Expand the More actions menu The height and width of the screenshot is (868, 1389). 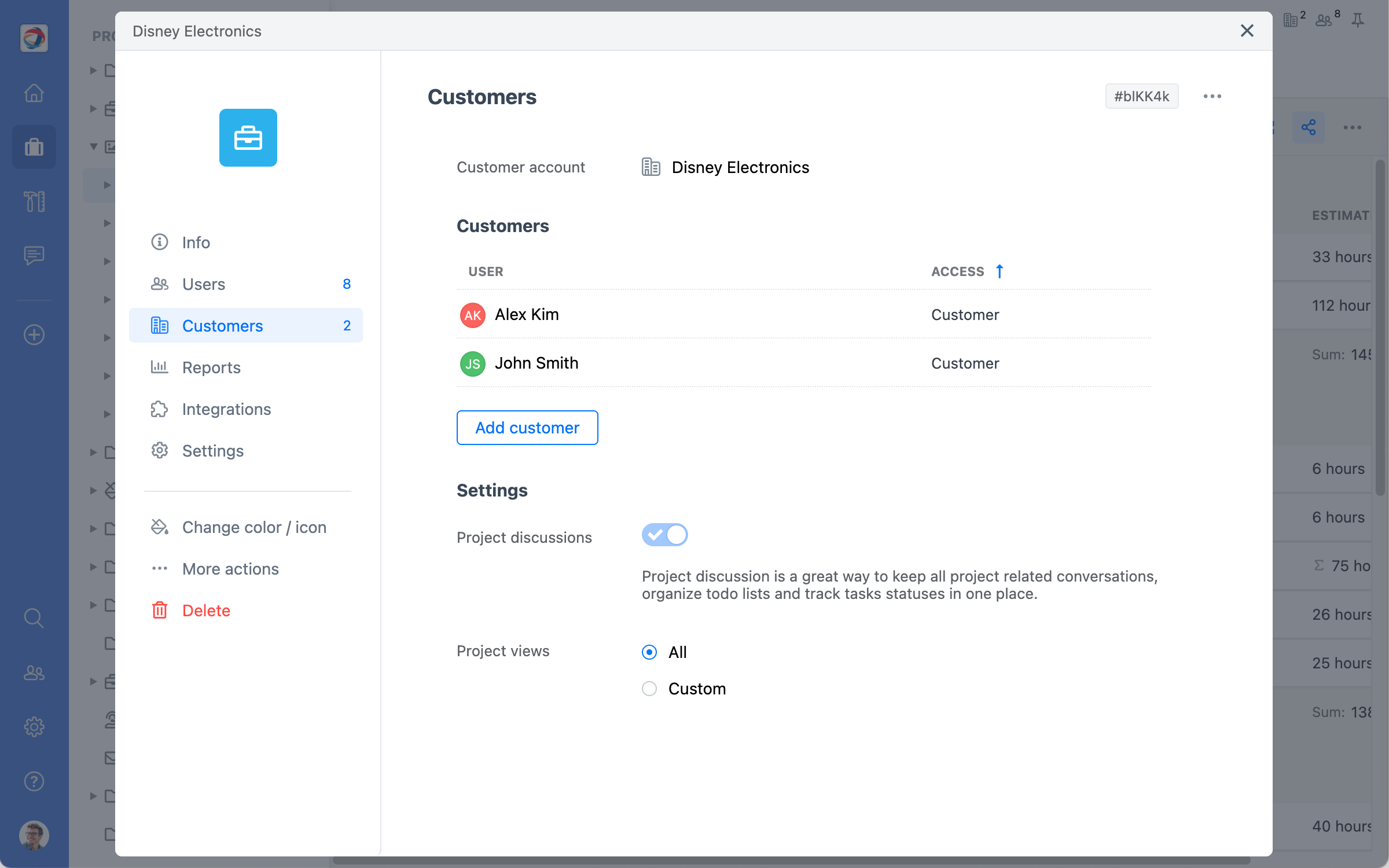(230, 569)
